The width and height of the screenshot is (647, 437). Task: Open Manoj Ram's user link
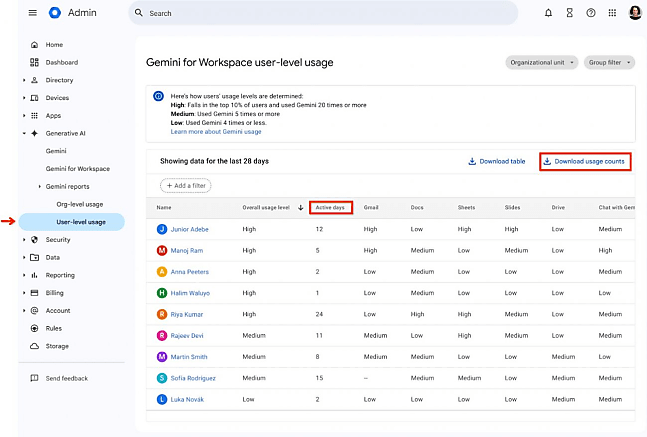coord(187,250)
